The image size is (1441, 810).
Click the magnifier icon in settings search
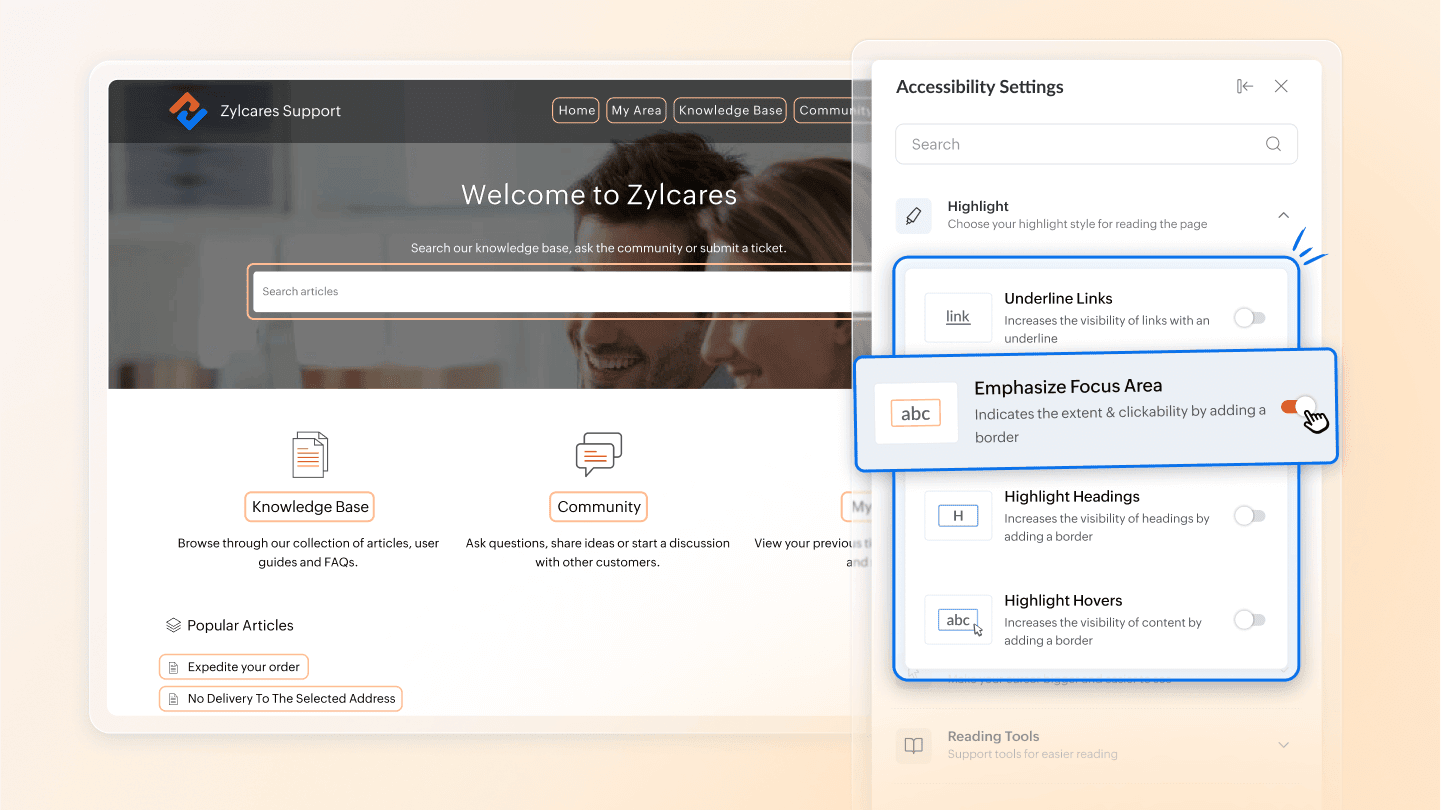1273,144
